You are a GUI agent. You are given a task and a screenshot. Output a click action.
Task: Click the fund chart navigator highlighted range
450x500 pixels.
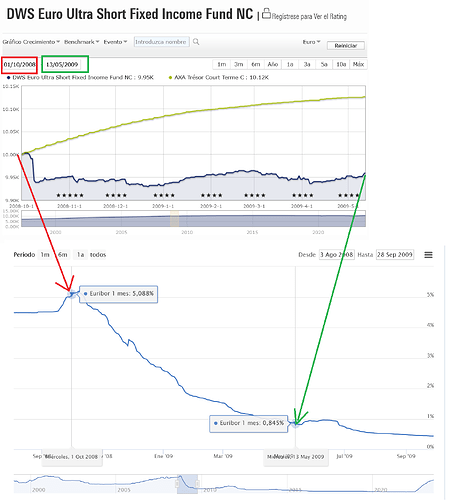pos(174,219)
